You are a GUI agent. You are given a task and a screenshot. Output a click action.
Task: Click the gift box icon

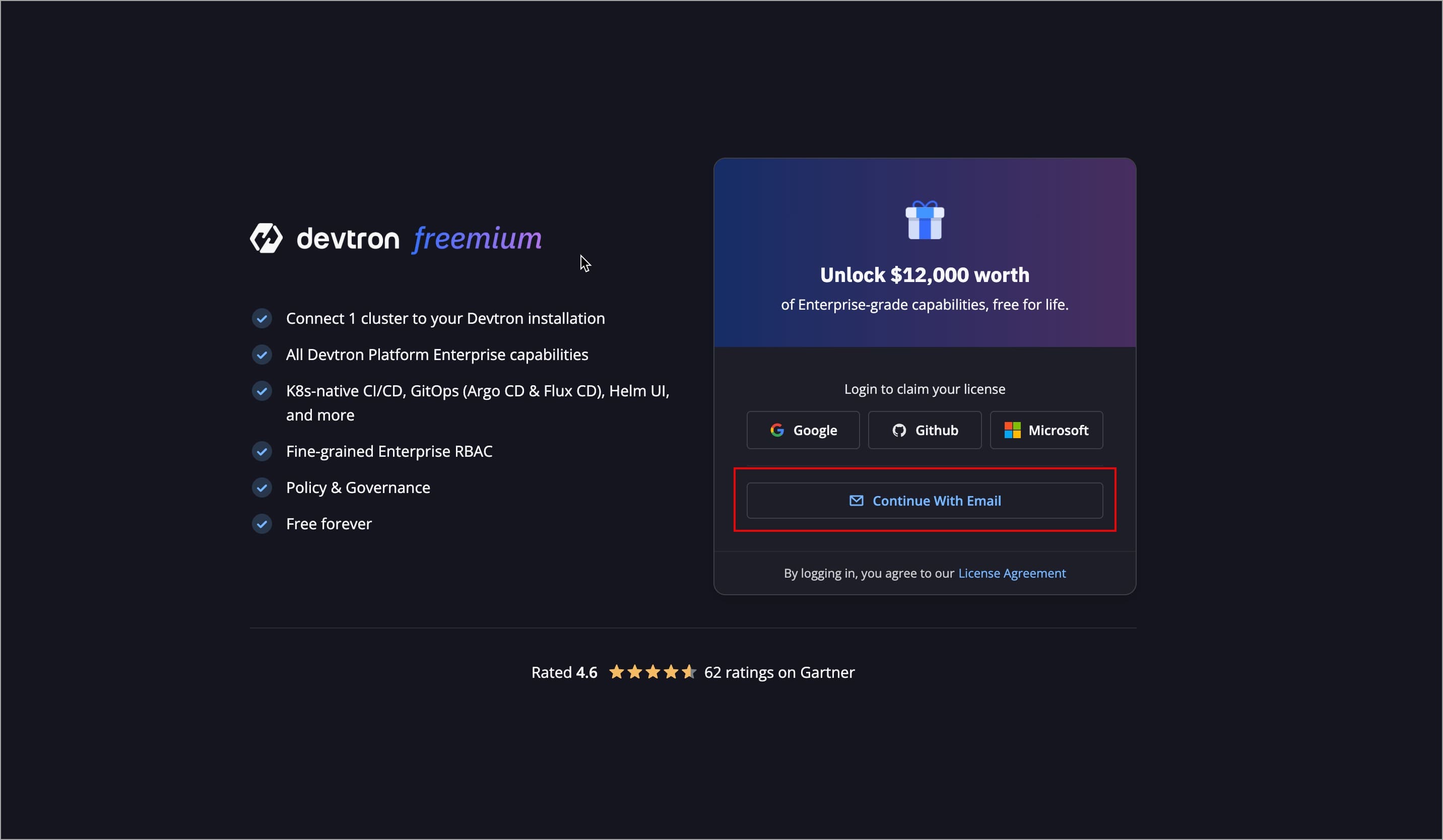click(924, 220)
